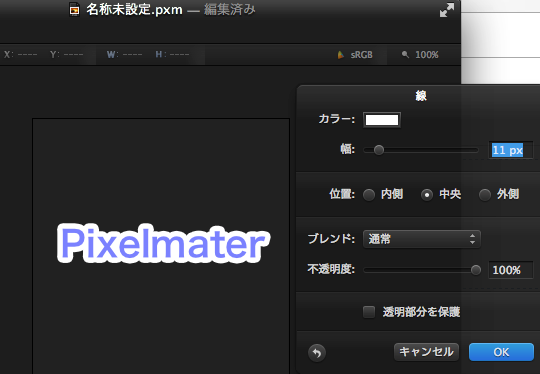540x374 pixels.
Task: Click the Y coordinate readout
Action: [66, 54]
